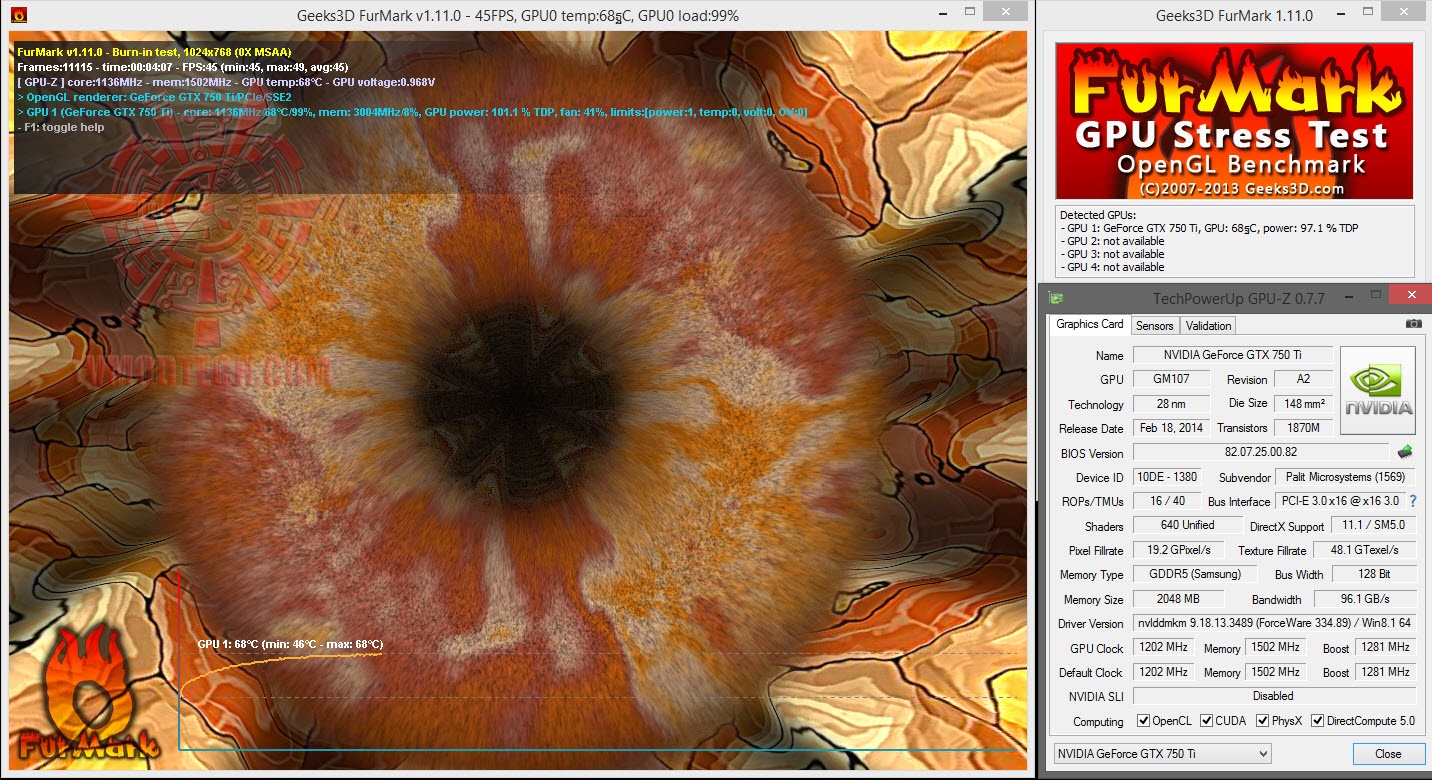Open the Bus Interface question mark help

pyautogui.click(x=1413, y=501)
